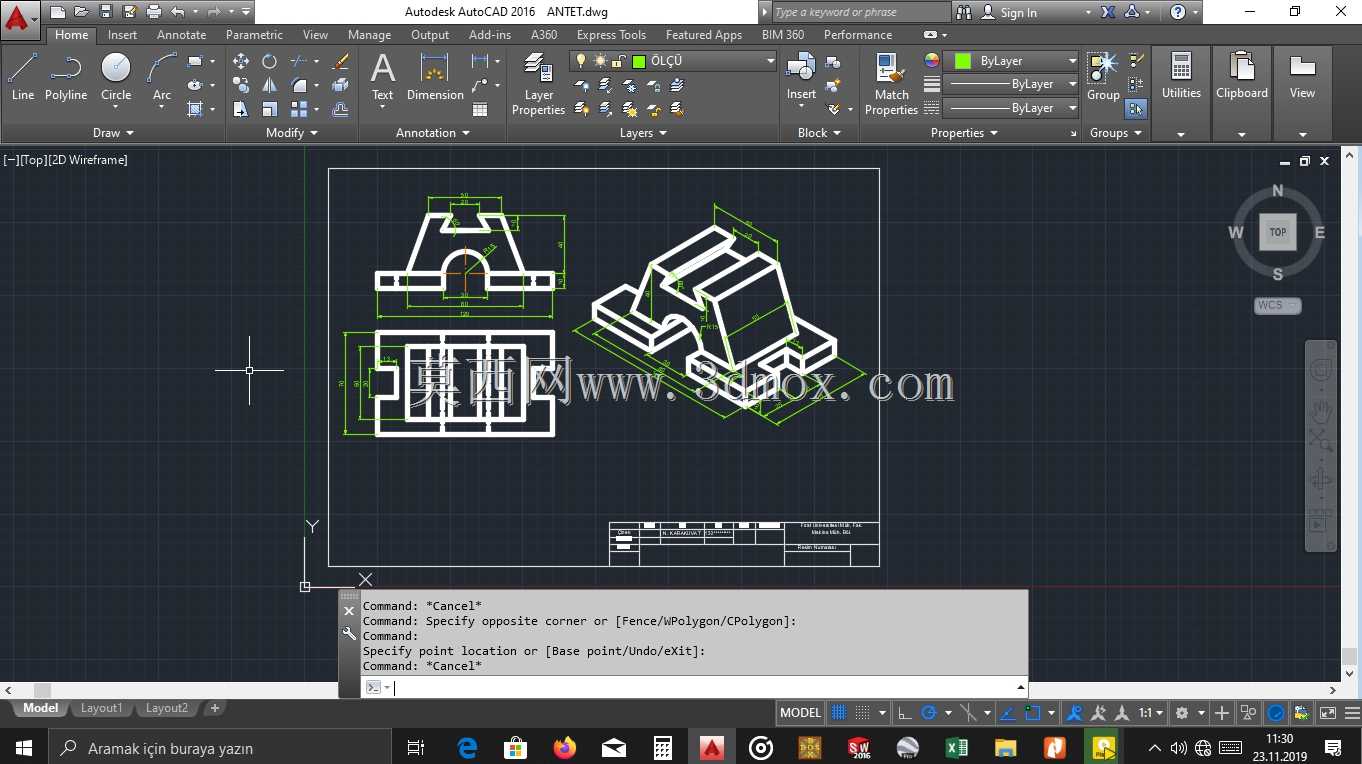Click the search keyword or phrase box

pyautogui.click(x=861, y=12)
